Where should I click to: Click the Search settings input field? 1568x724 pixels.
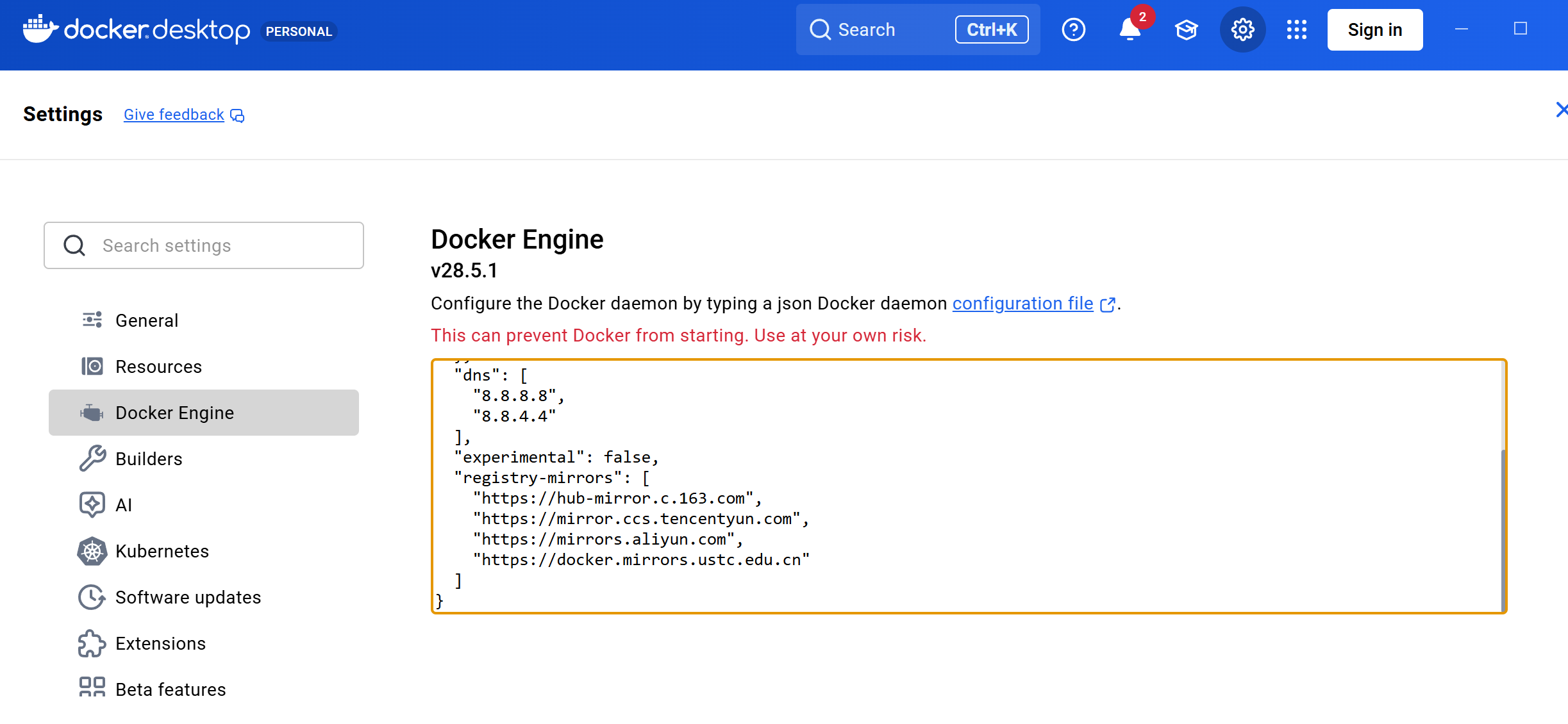203,245
